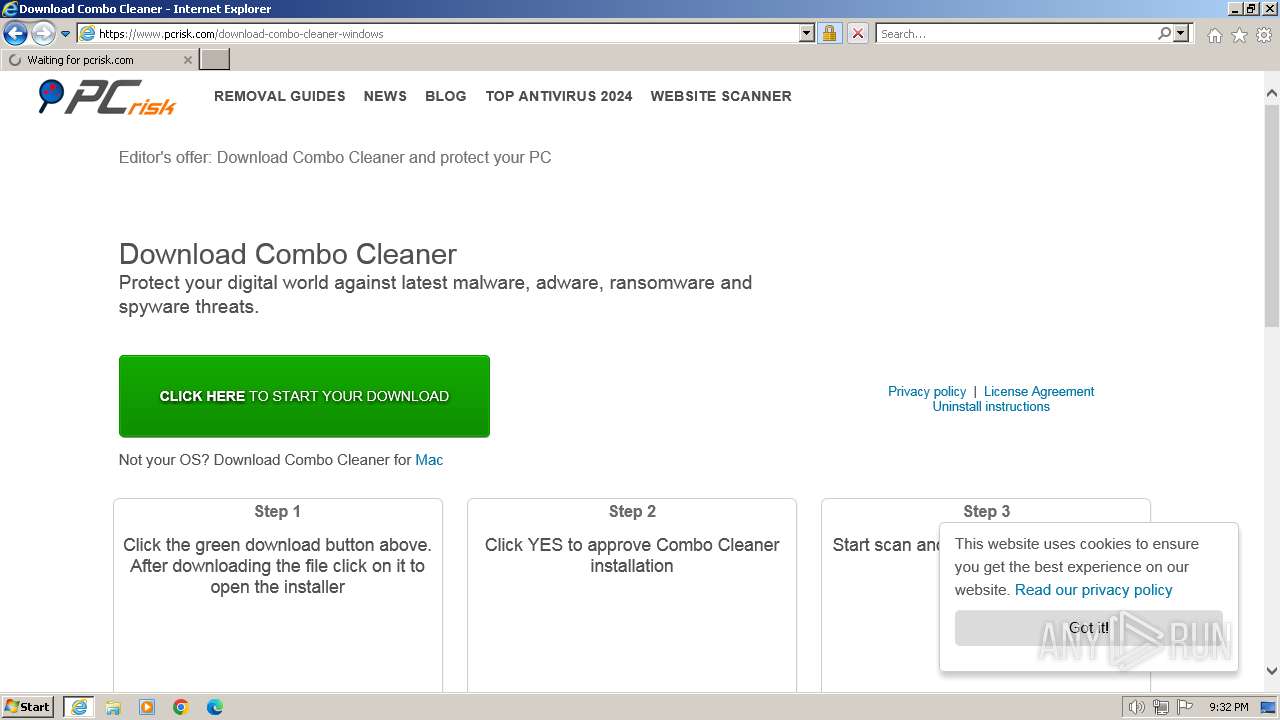Click the security lock icon

tap(829, 34)
